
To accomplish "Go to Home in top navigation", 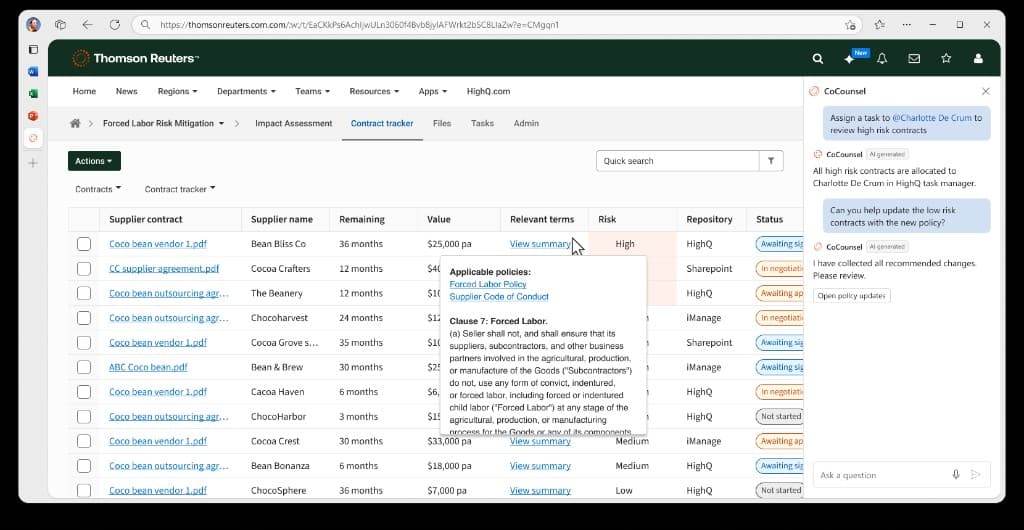I will click(84, 91).
